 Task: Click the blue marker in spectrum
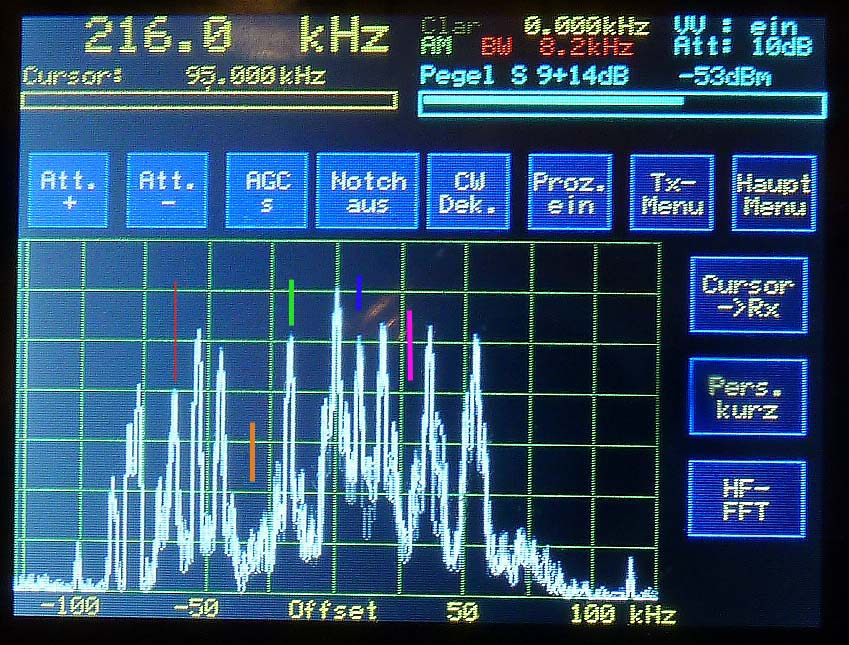coord(359,292)
